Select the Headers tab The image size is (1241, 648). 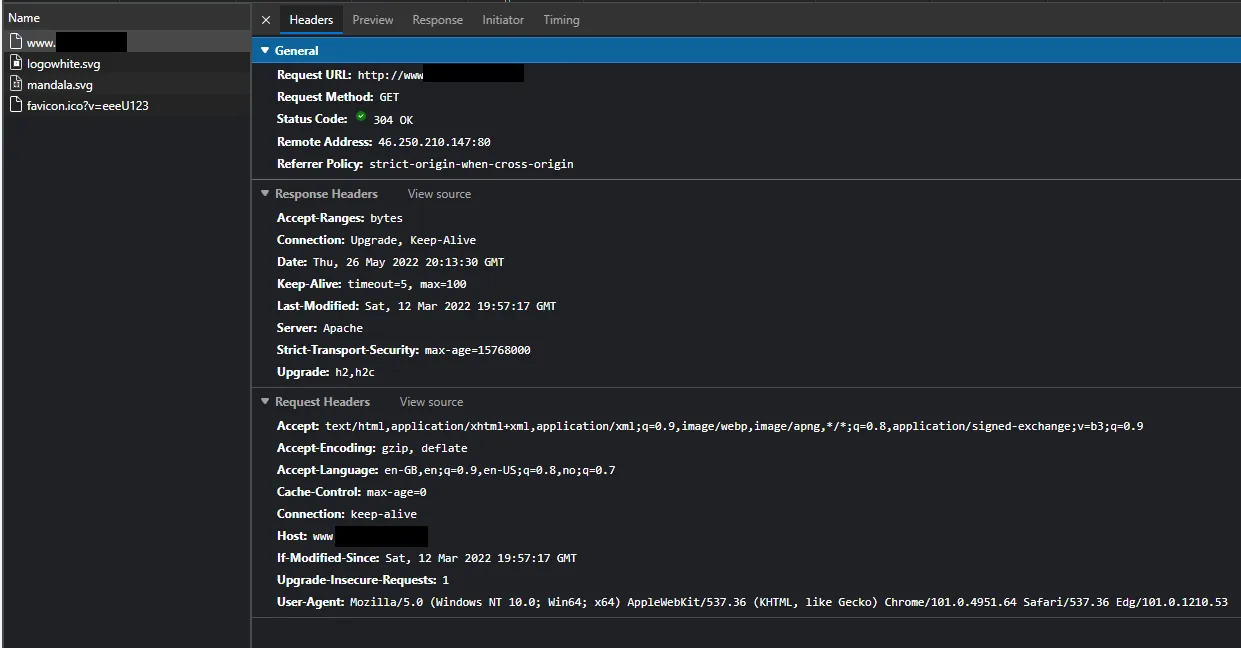(311, 20)
